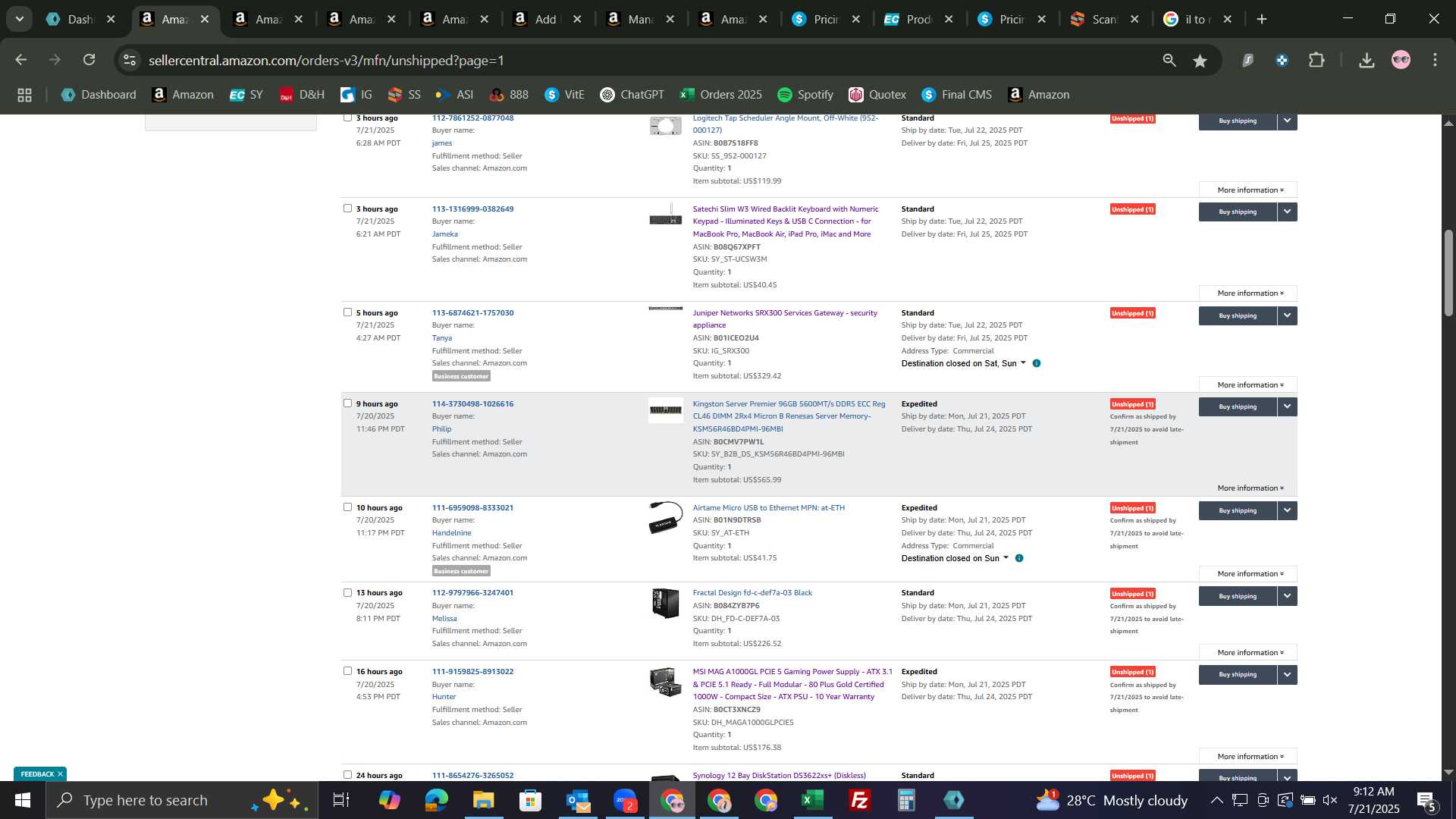Open the Extensions puzzle icon
Image resolution: width=1456 pixels, height=819 pixels.
point(1317,61)
